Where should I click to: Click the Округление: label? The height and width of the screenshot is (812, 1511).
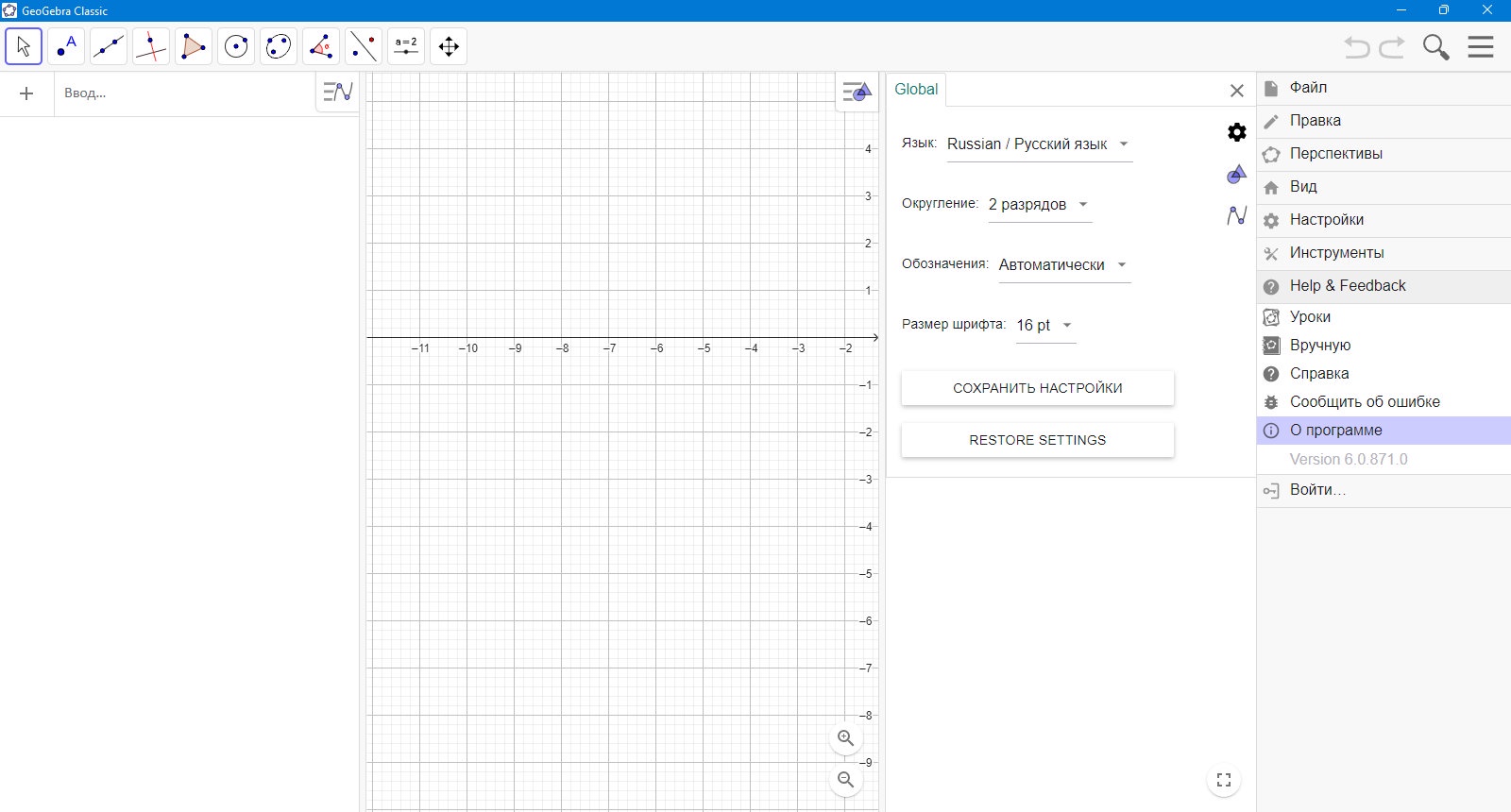point(940,203)
